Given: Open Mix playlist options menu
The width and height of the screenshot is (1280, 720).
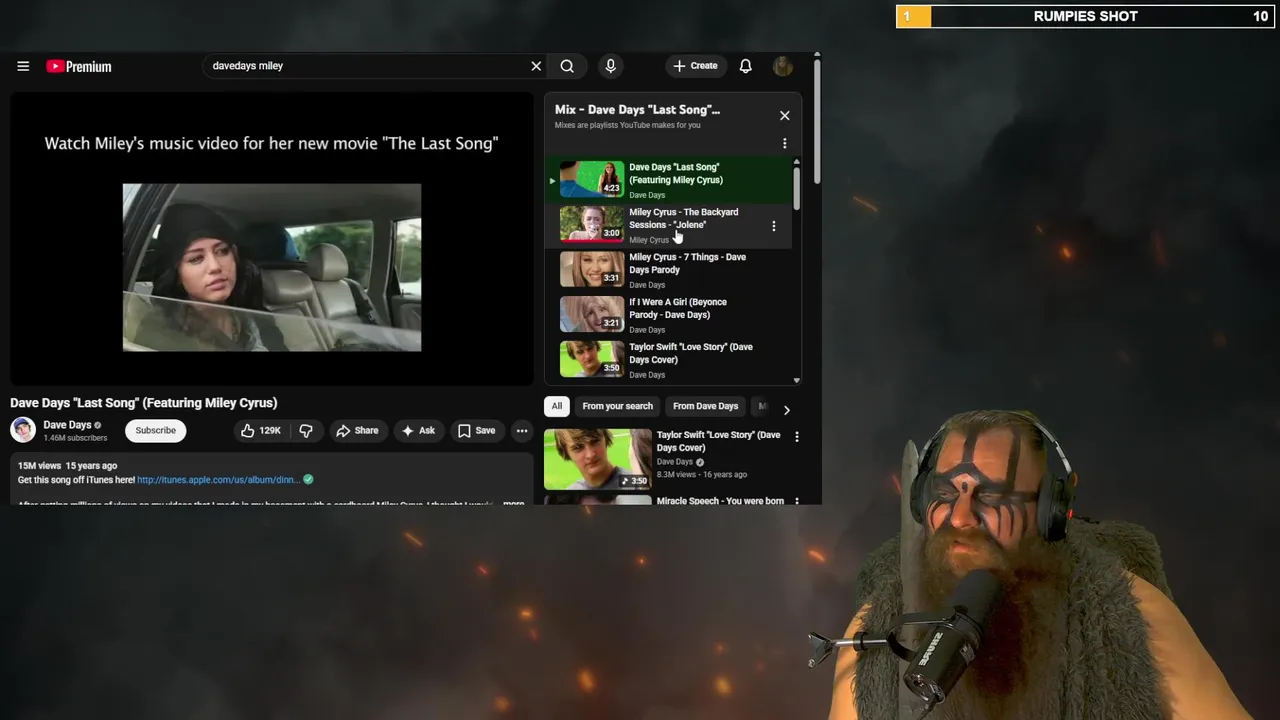Looking at the screenshot, I should pyautogui.click(x=784, y=144).
